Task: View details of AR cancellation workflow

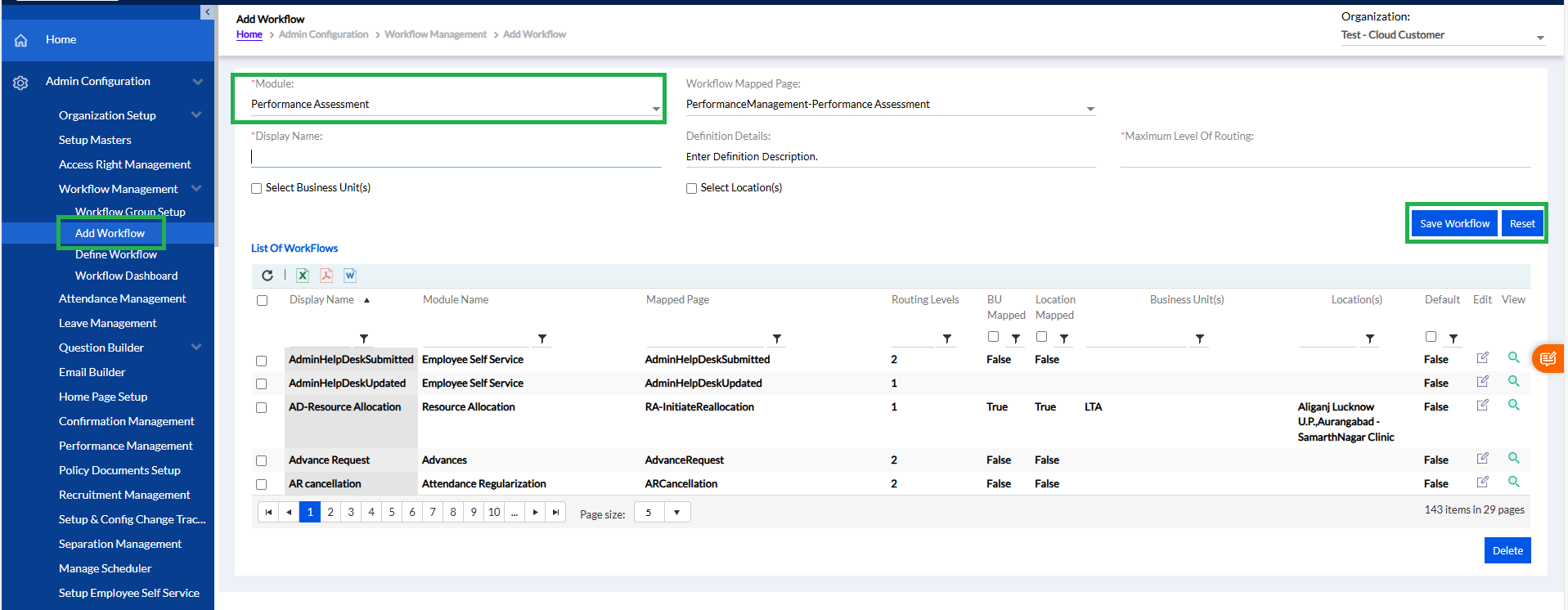Action: point(1513,482)
